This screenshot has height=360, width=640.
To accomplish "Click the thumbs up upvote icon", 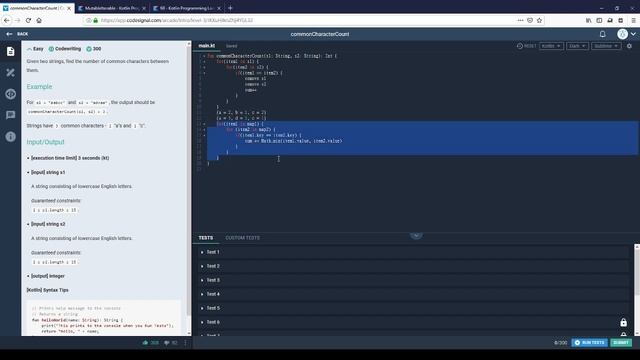I will (145, 343).
